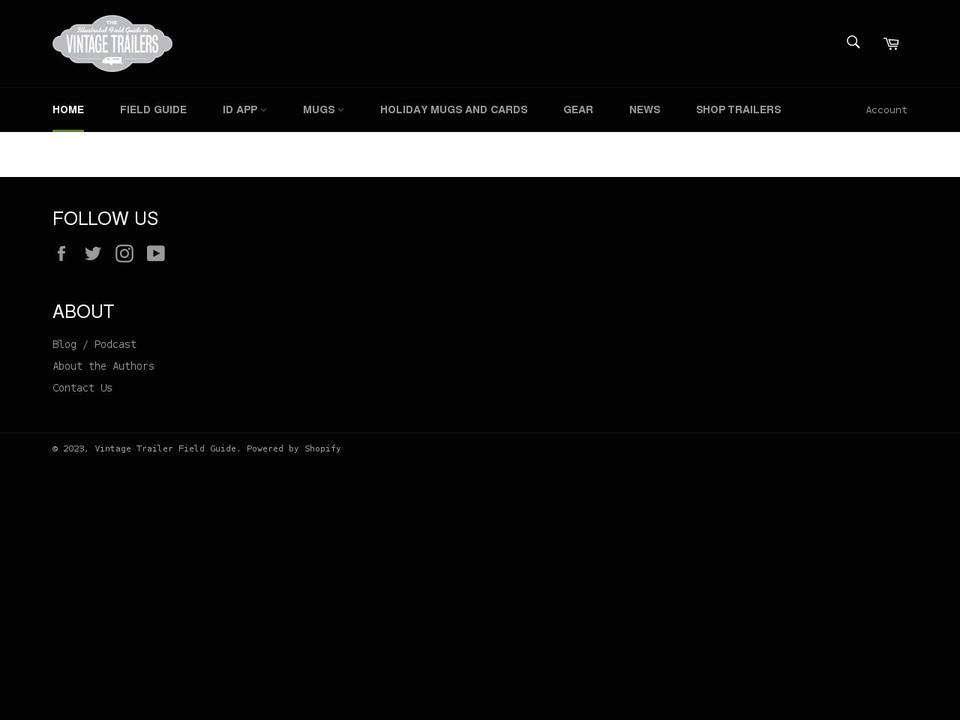Open the Blog / Podcast link
960x720 pixels.
[x=94, y=344]
